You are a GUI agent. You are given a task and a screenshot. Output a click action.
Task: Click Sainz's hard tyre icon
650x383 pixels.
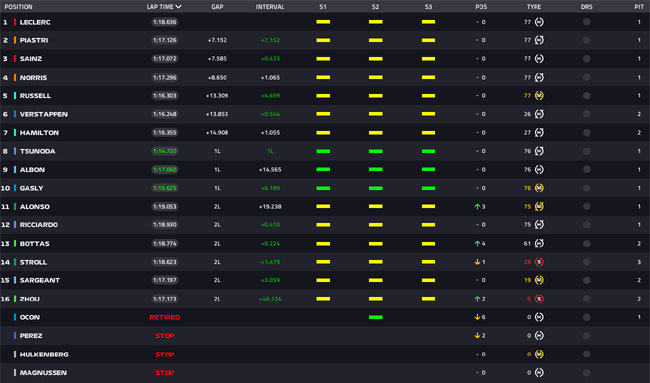pyautogui.click(x=539, y=59)
